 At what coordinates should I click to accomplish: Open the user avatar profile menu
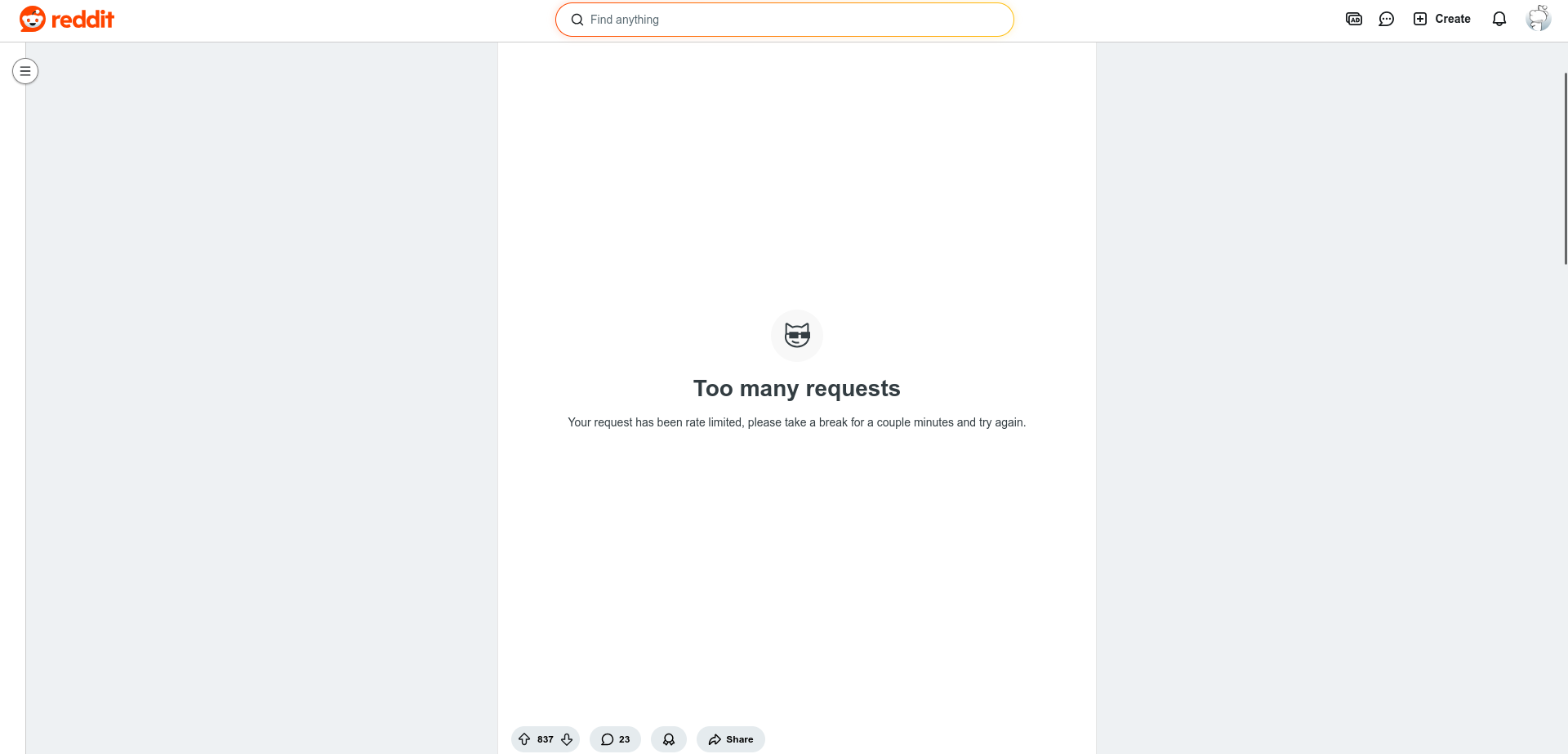coord(1538,19)
